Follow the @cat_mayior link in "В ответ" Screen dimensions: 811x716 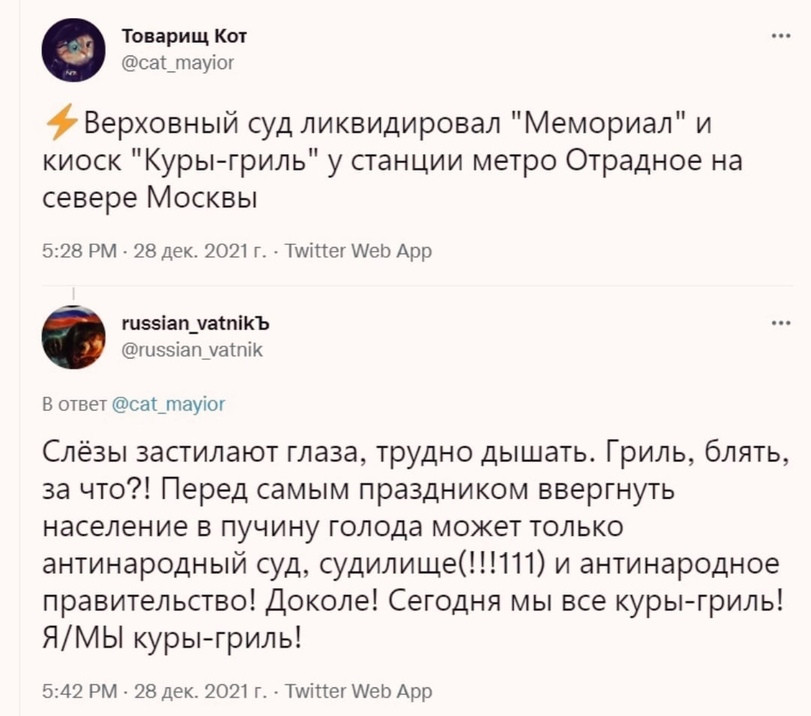pos(168,404)
